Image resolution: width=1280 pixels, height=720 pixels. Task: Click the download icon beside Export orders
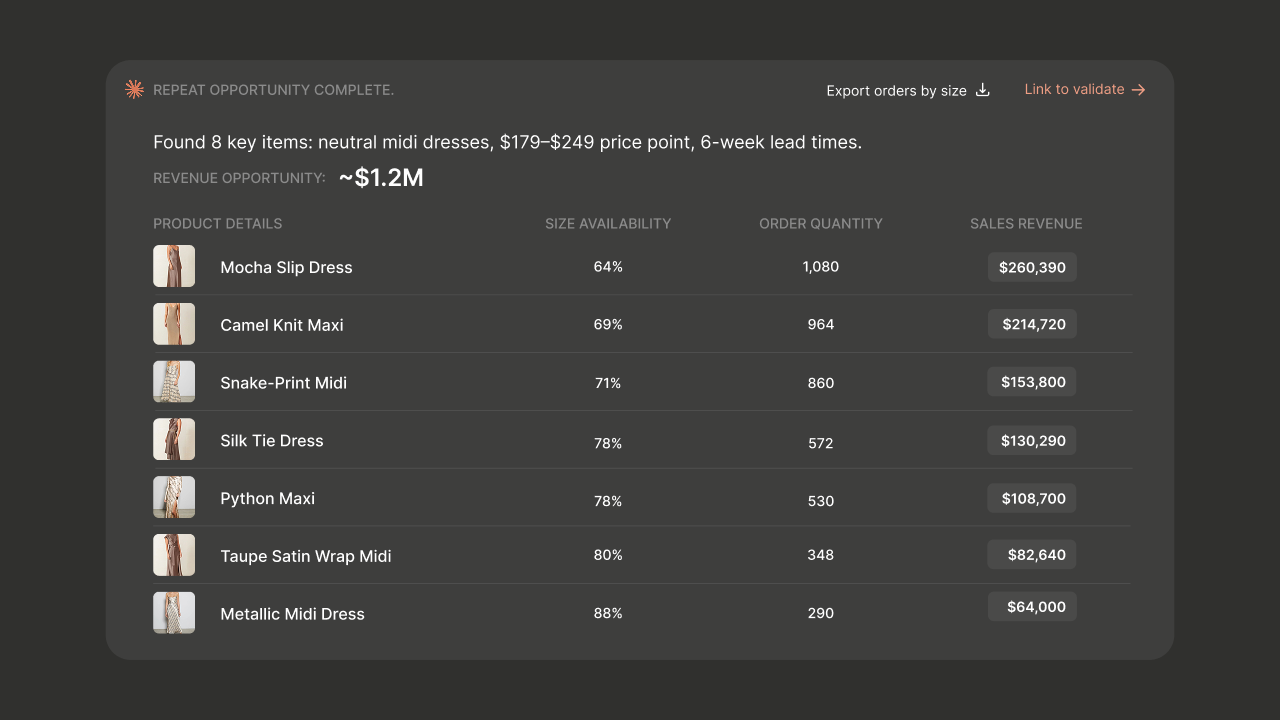[983, 90]
